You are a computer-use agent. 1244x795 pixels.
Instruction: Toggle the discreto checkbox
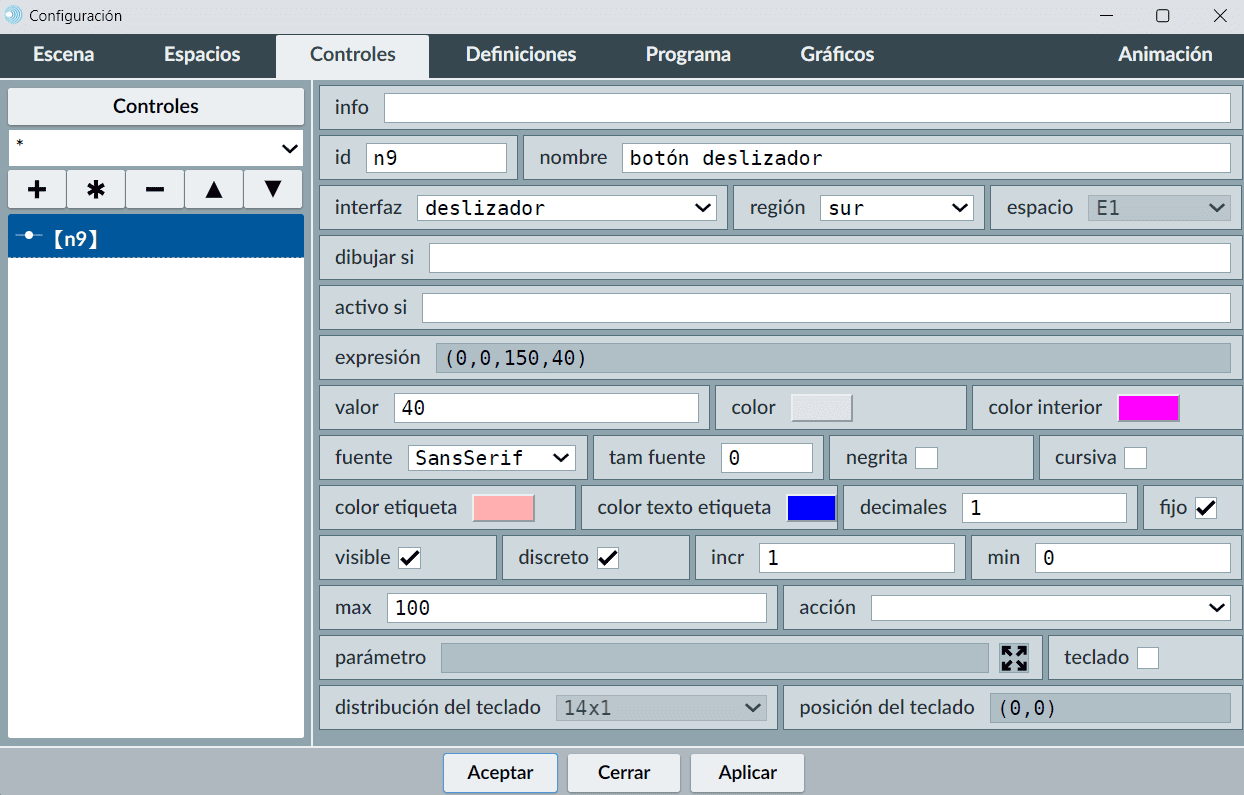pyautogui.click(x=608, y=558)
